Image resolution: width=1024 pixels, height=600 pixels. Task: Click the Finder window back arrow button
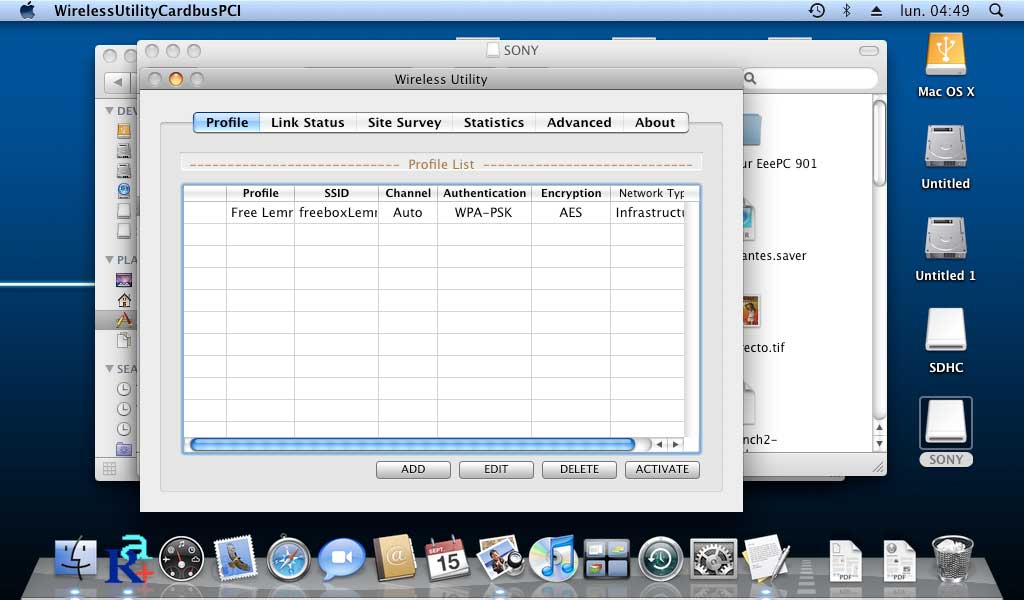118,82
